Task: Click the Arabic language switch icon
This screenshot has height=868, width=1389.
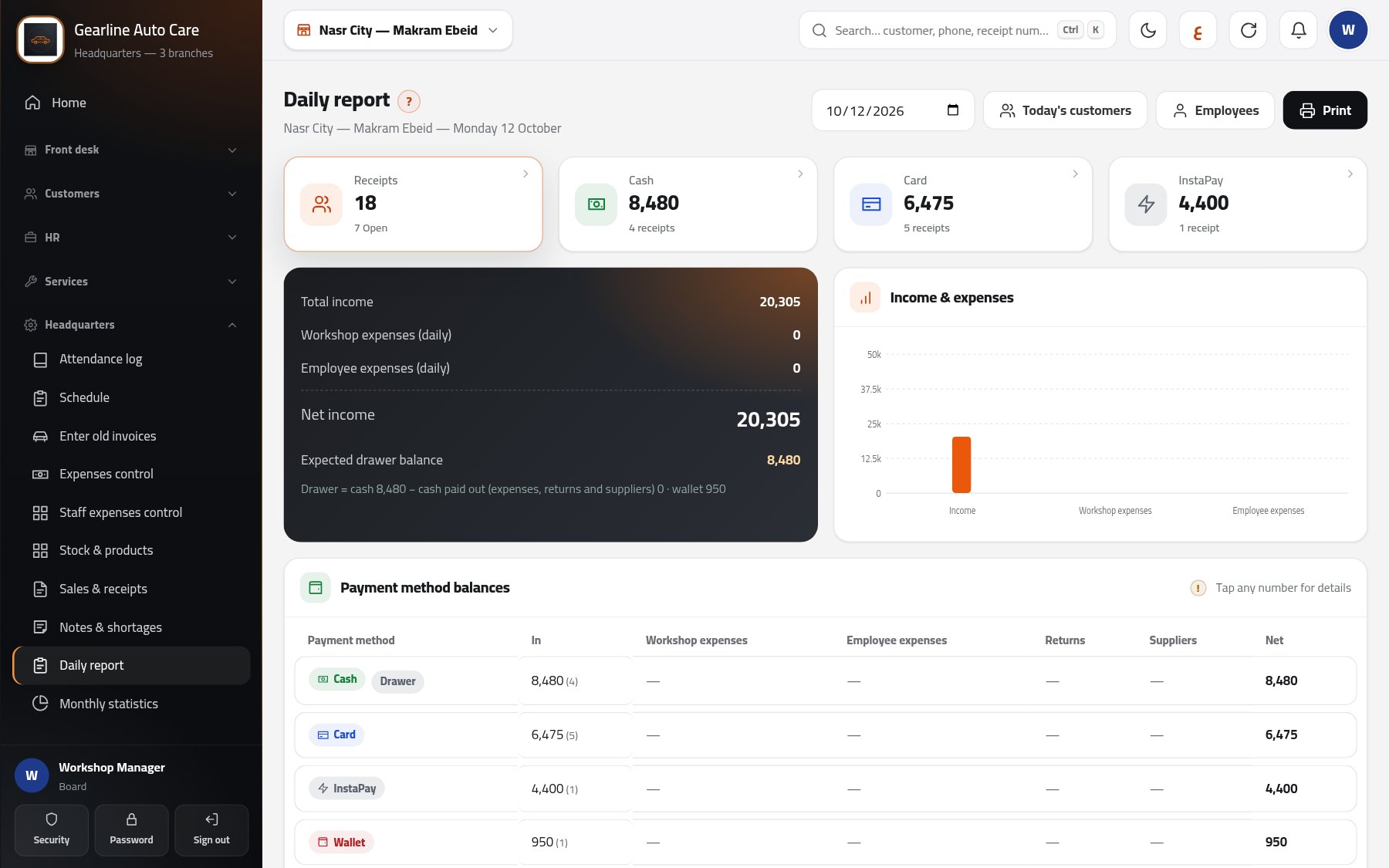Action: coord(1198,30)
